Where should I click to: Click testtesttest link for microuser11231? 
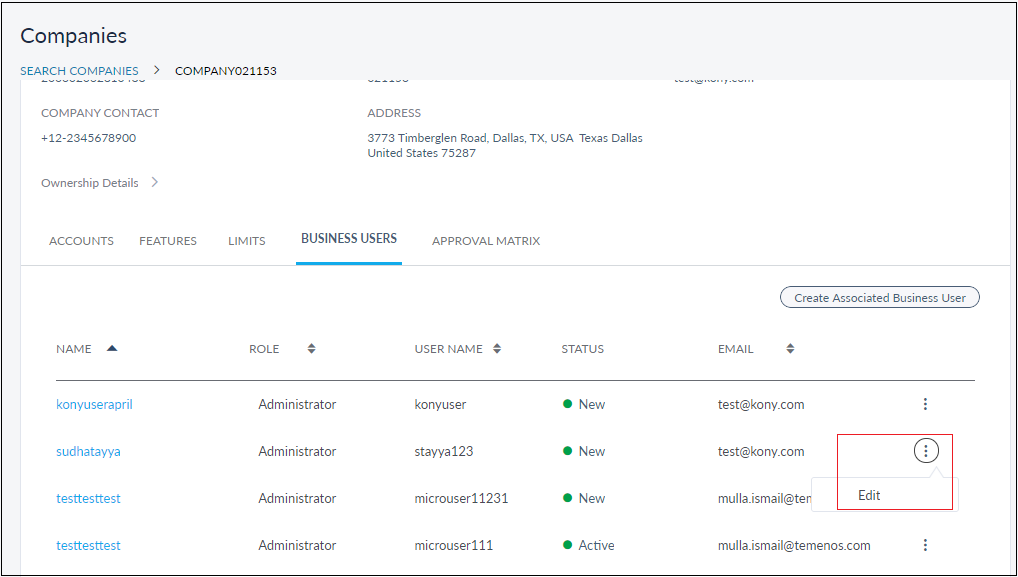(88, 499)
